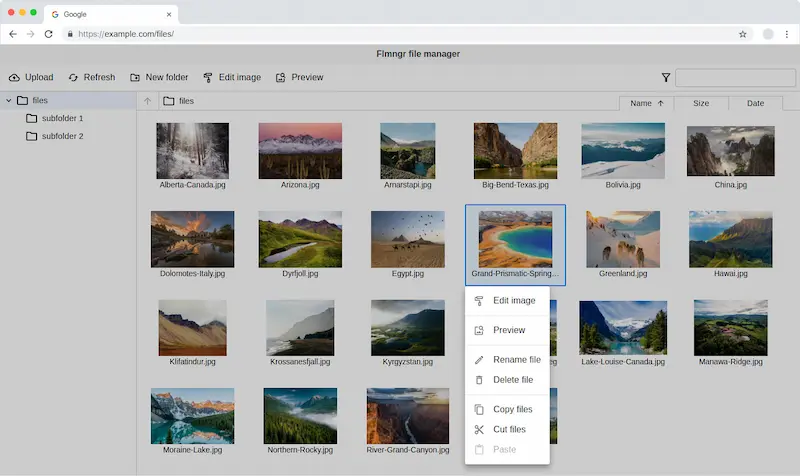This screenshot has height=476, width=800.
Task: Select Bolivia.jpg thumbnail
Action: tap(623, 151)
